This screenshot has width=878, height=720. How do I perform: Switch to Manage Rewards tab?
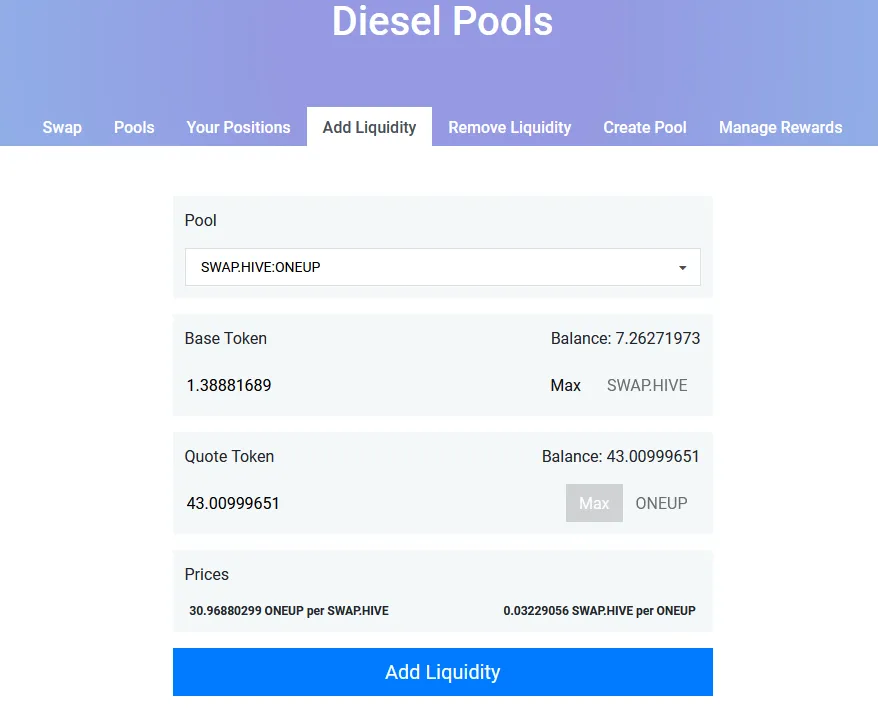[x=781, y=127]
